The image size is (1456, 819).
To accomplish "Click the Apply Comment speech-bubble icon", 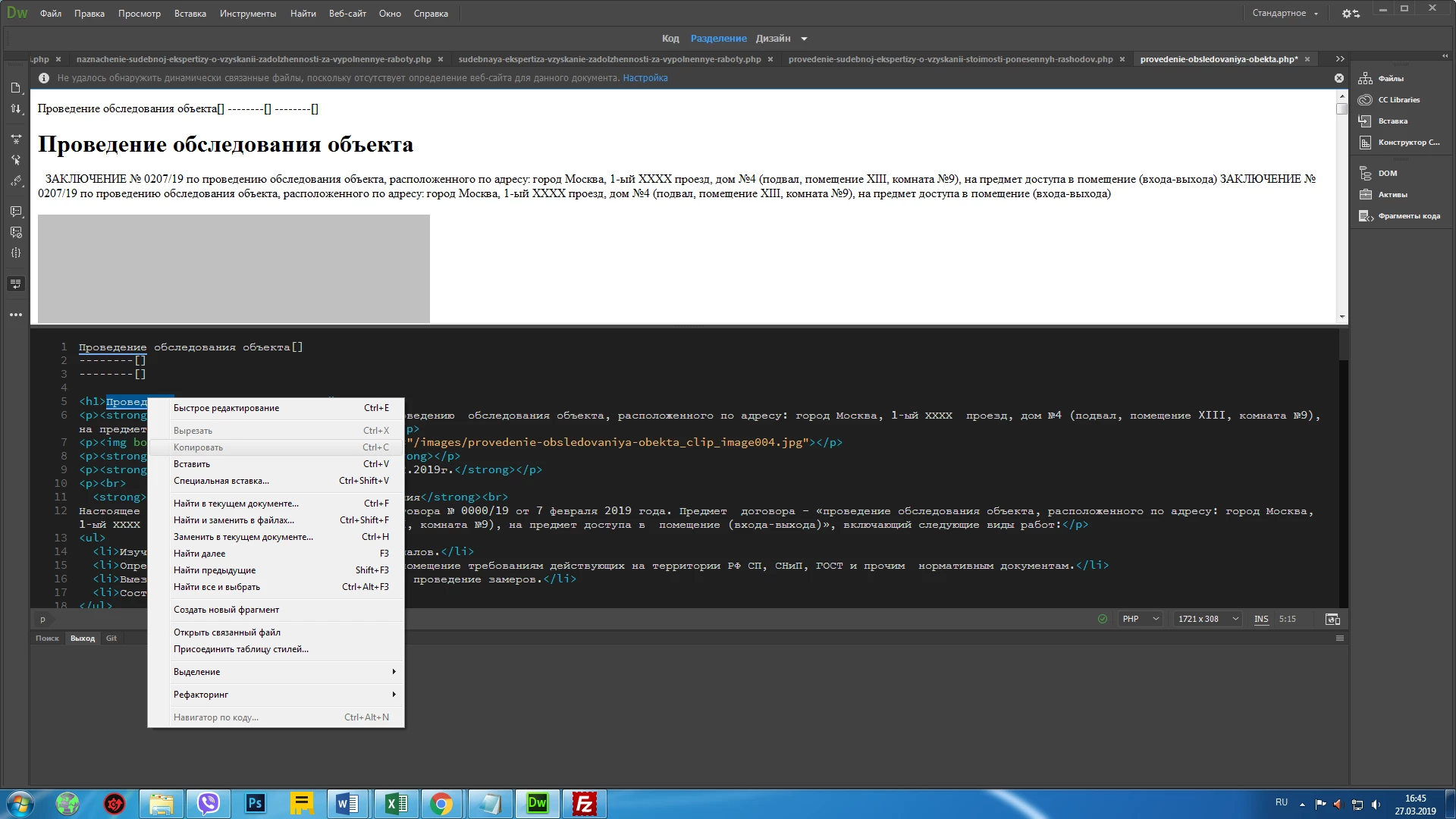I will click(16, 212).
